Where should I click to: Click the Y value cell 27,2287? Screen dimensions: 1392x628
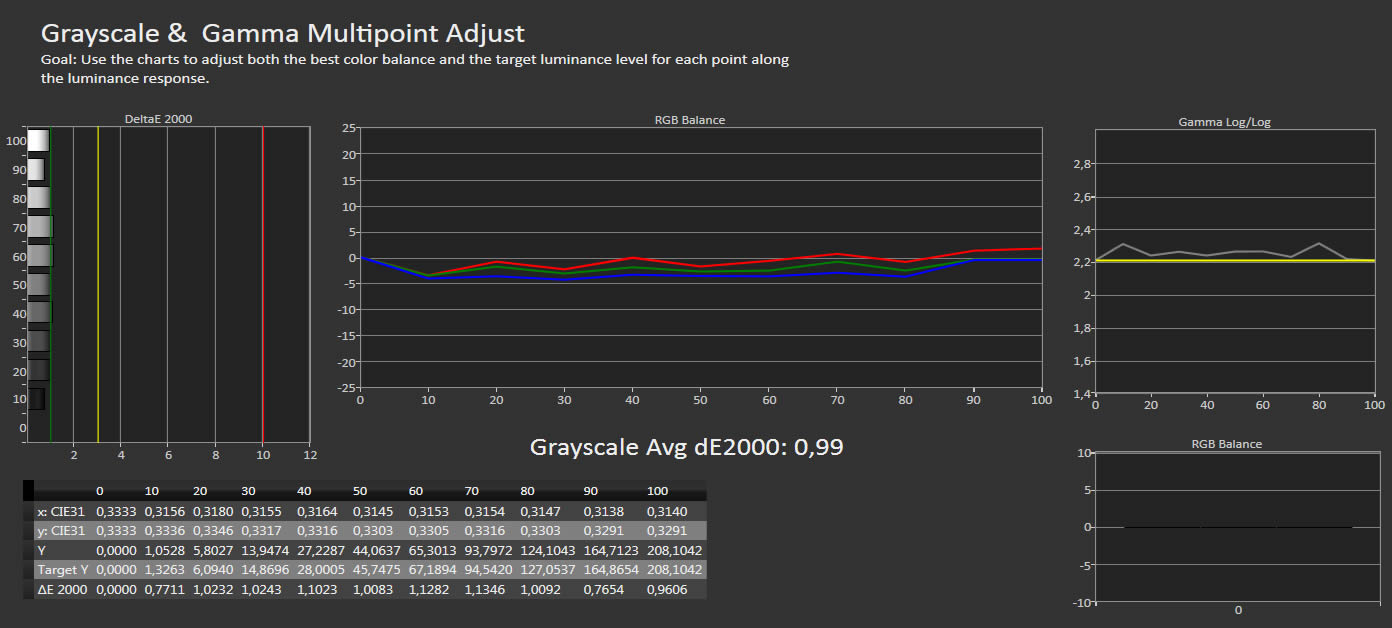pos(320,550)
